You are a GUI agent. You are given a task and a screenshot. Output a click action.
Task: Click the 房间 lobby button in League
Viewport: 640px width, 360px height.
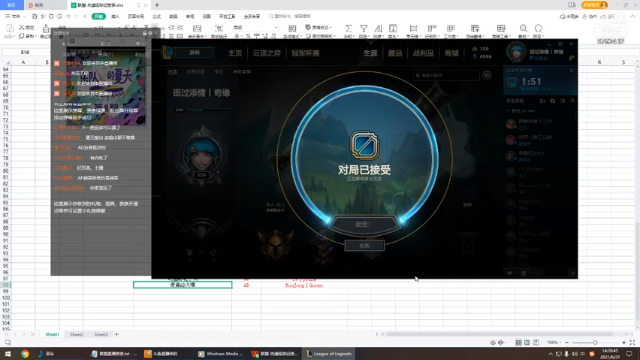pos(194,52)
